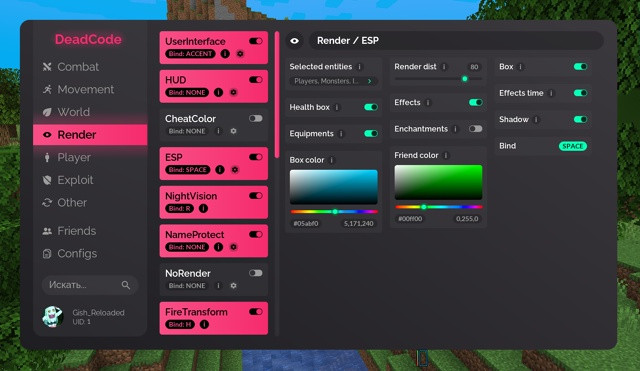
Task: Open the Exploit category
Action: click(x=90, y=180)
